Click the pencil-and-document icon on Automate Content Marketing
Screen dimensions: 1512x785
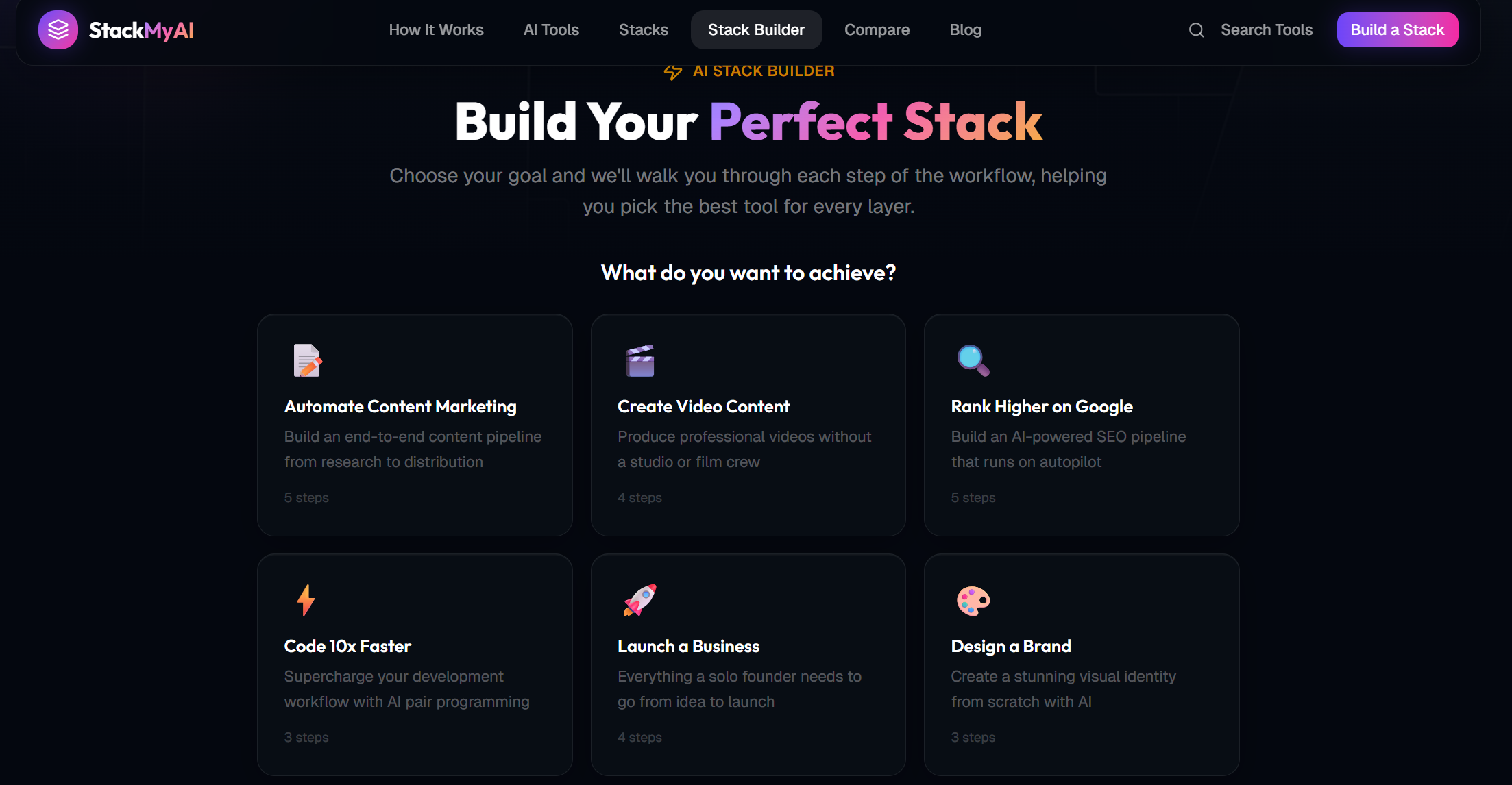(306, 360)
